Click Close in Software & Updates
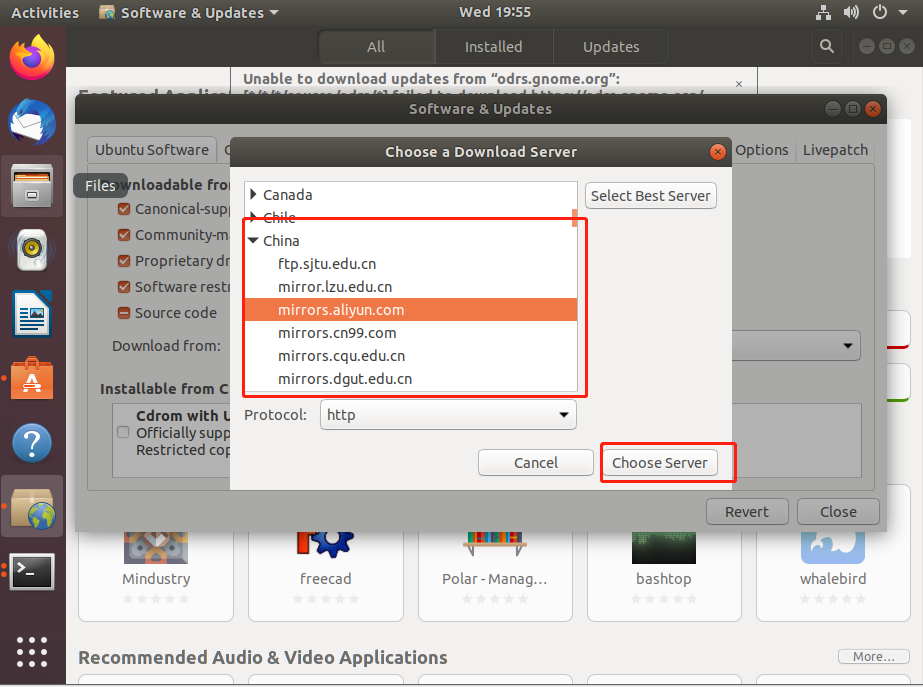The width and height of the screenshot is (923, 687). click(x=838, y=512)
